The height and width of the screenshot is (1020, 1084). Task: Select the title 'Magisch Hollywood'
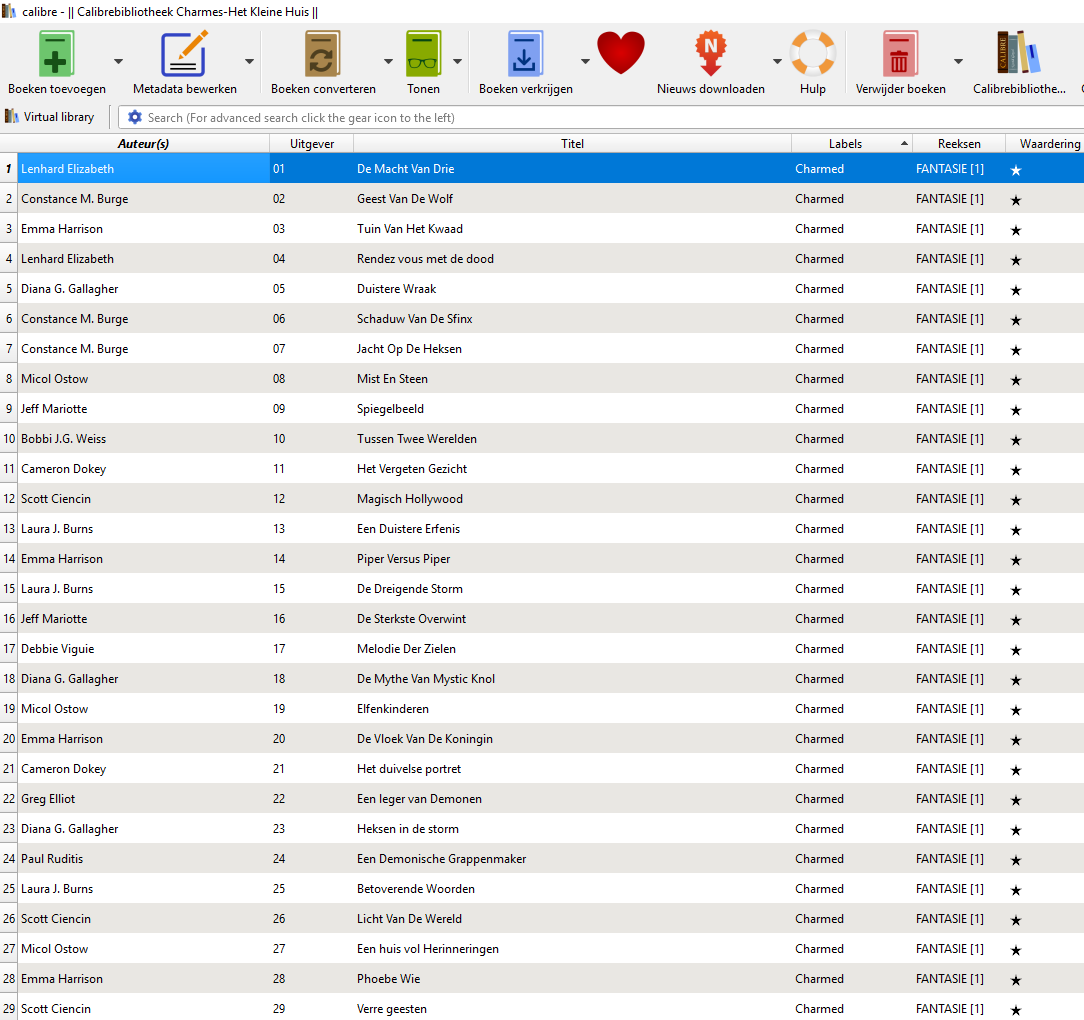[410, 499]
